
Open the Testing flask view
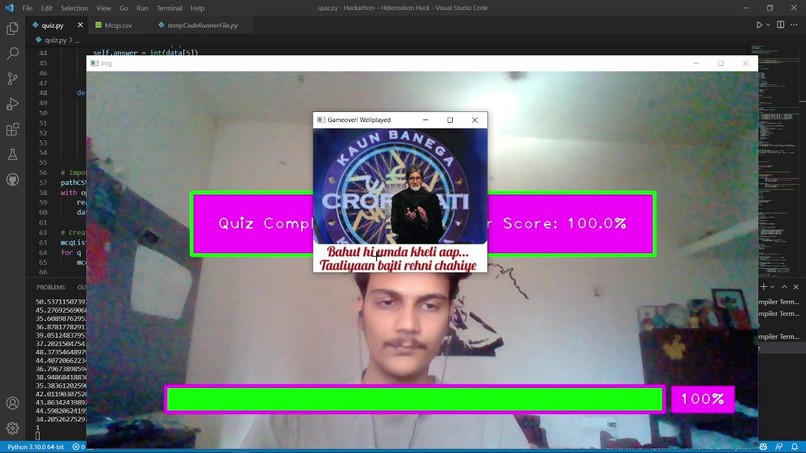pos(12,154)
